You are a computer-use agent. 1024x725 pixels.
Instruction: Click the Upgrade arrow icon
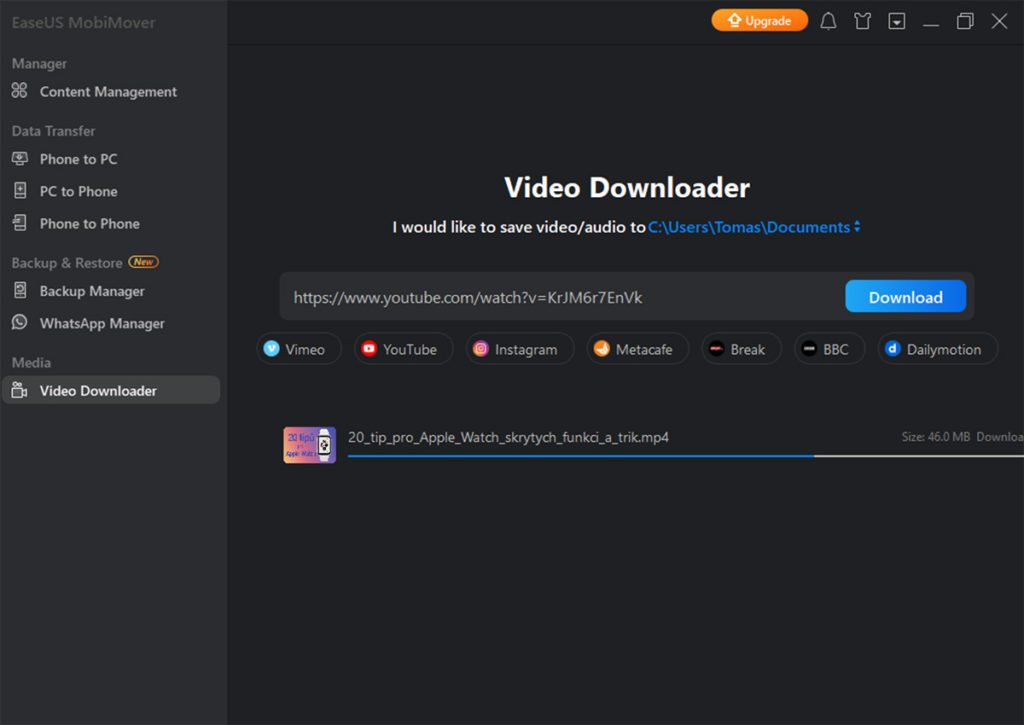click(735, 20)
